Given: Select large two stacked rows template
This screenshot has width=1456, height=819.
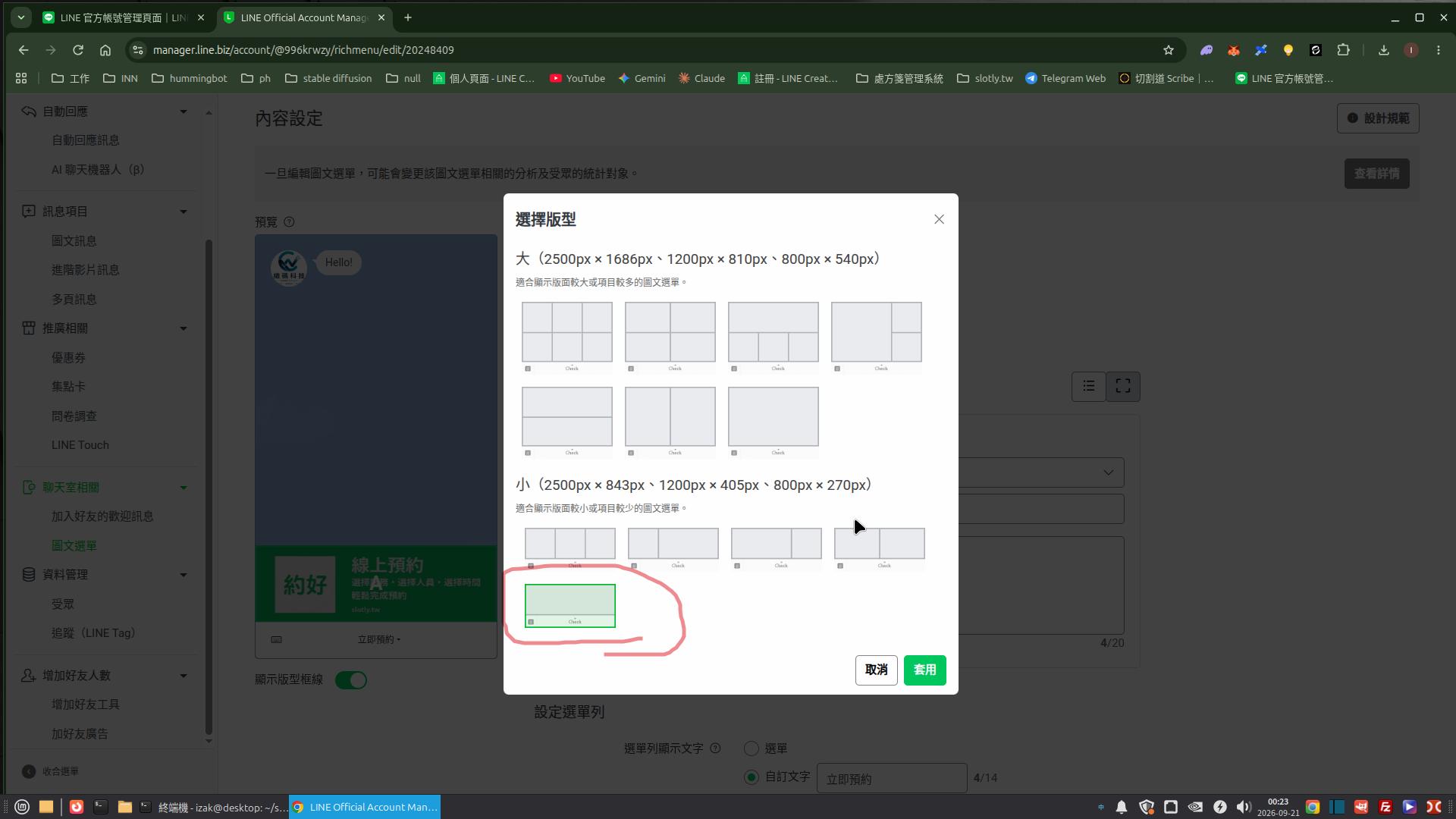Looking at the screenshot, I should click(x=567, y=422).
